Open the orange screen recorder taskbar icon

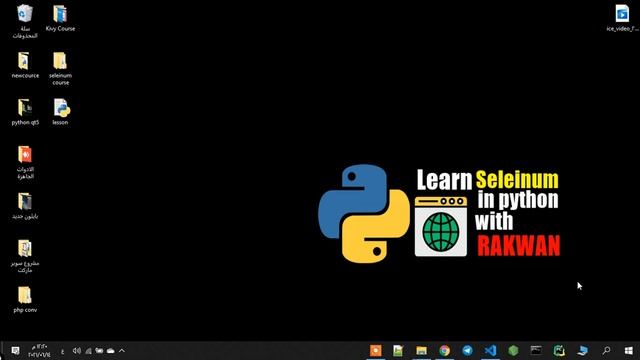coord(376,351)
